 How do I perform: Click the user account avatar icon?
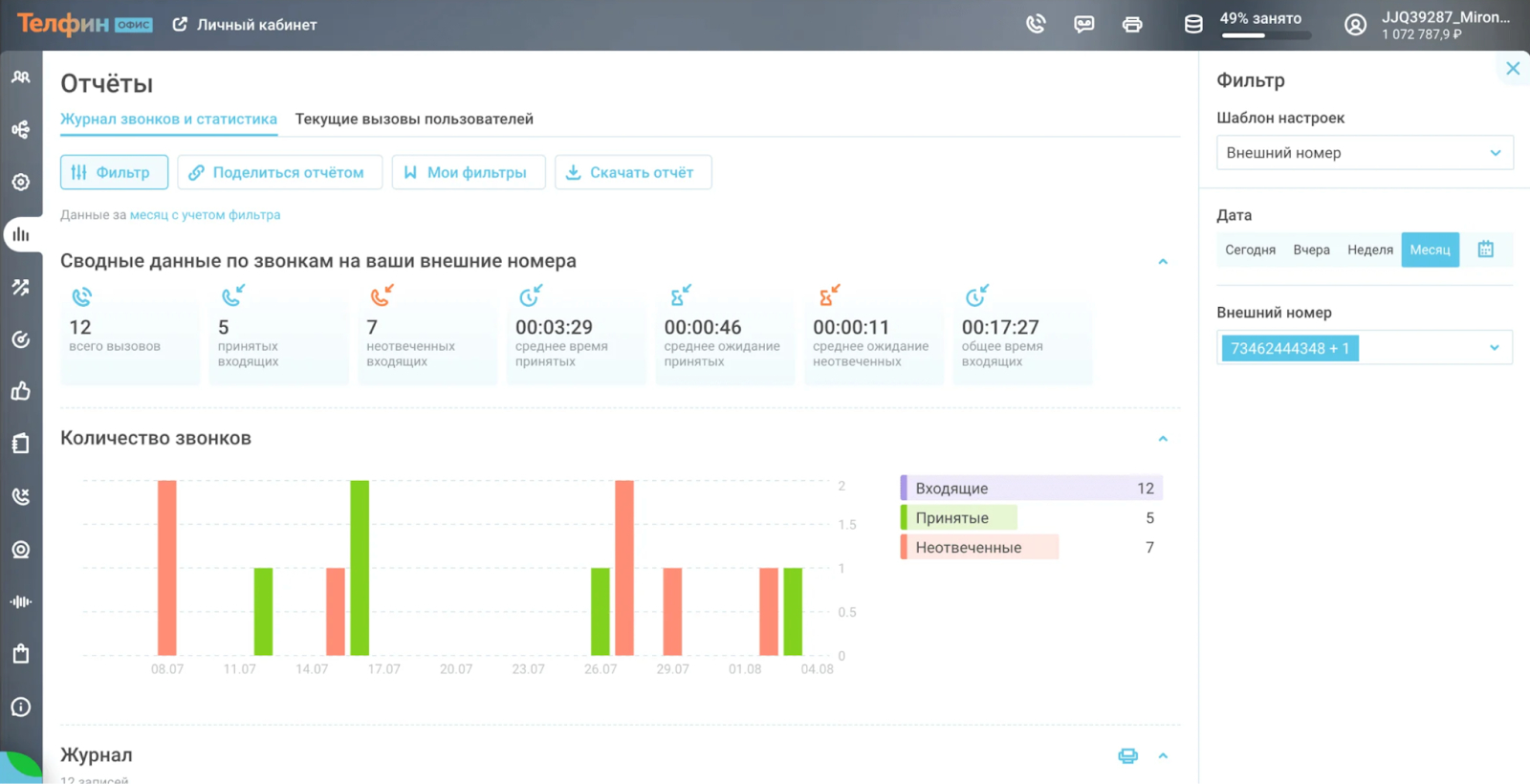(x=1355, y=25)
